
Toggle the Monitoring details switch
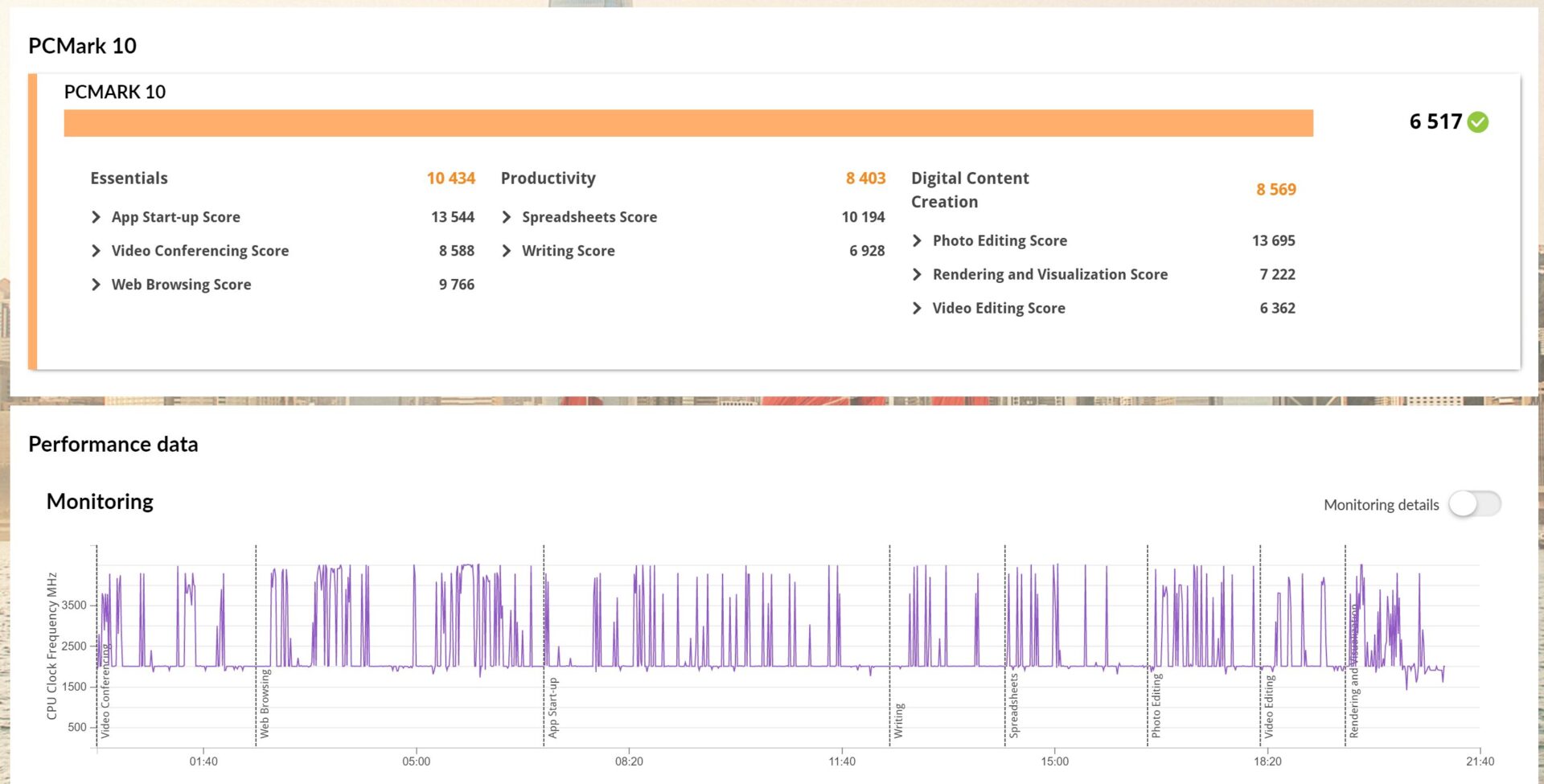pyautogui.click(x=1474, y=505)
